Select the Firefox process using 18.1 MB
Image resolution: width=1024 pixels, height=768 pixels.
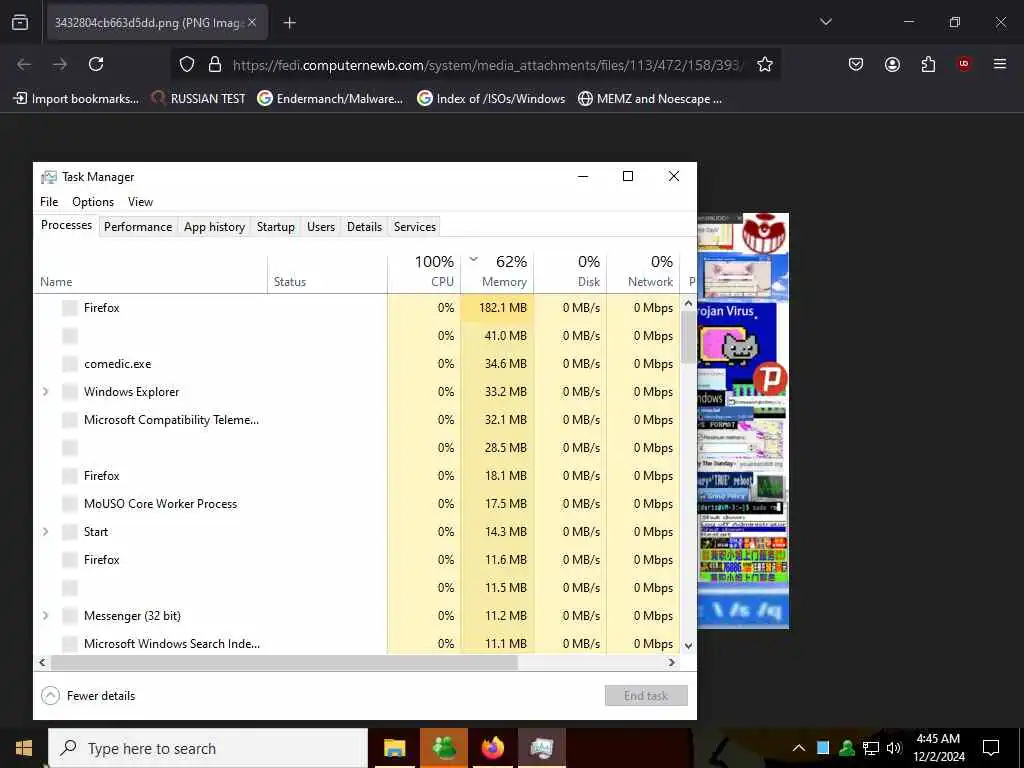357,475
